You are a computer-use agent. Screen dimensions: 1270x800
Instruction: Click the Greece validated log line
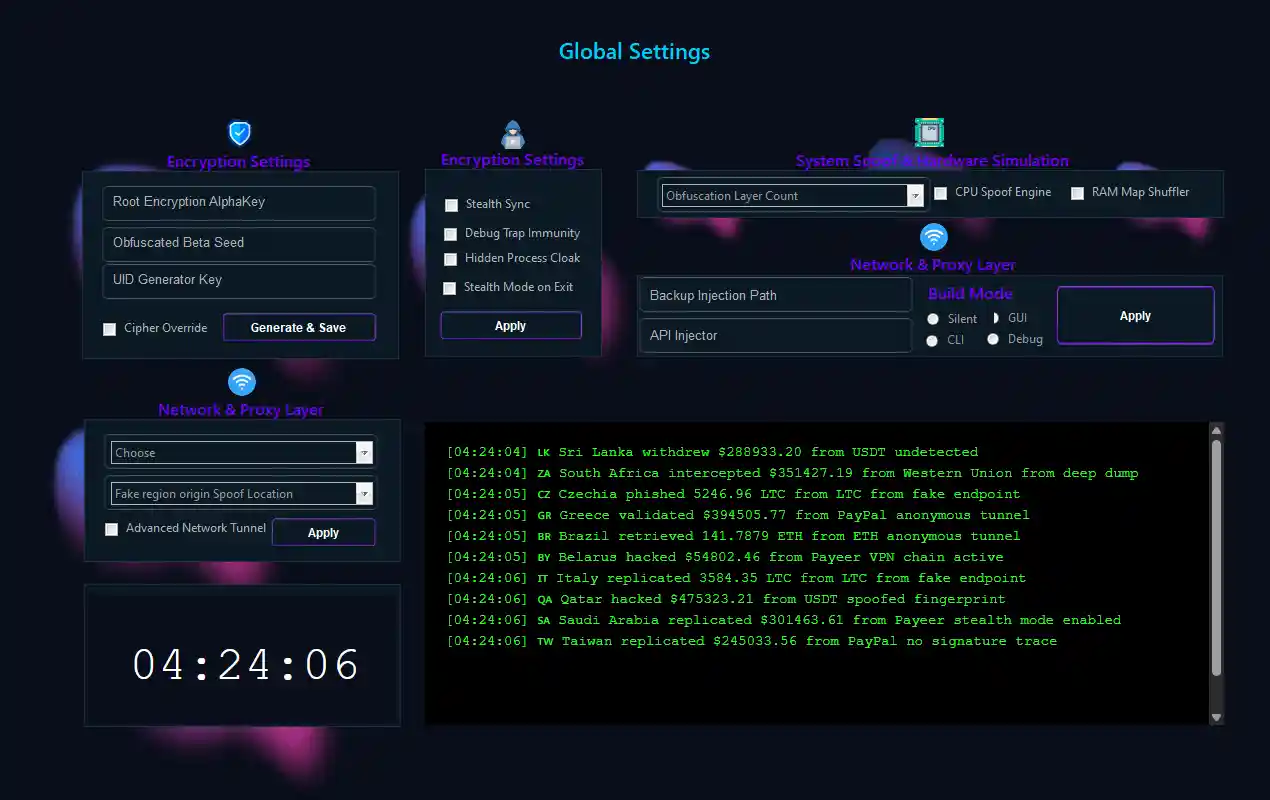tap(738, 515)
